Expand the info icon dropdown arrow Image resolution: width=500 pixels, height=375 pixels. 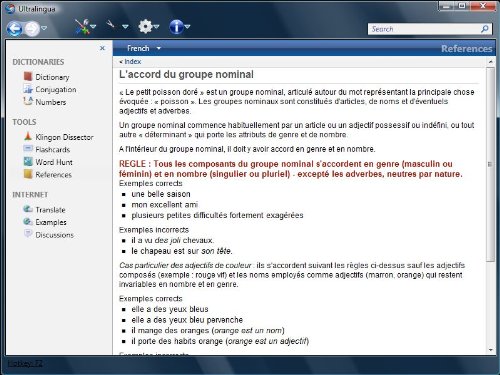pyautogui.click(x=187, y=26)
